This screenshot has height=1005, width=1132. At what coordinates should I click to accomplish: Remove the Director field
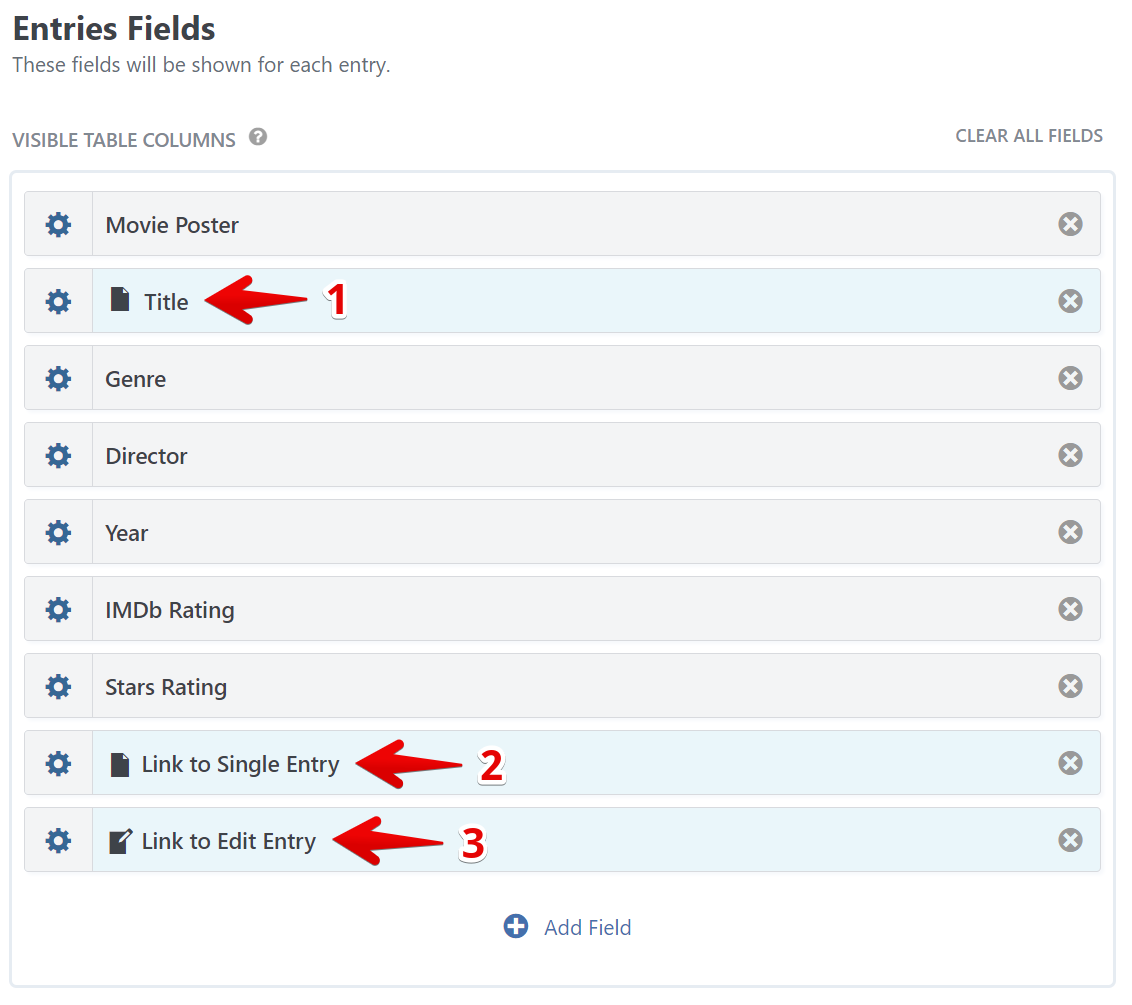(1070, 455)
